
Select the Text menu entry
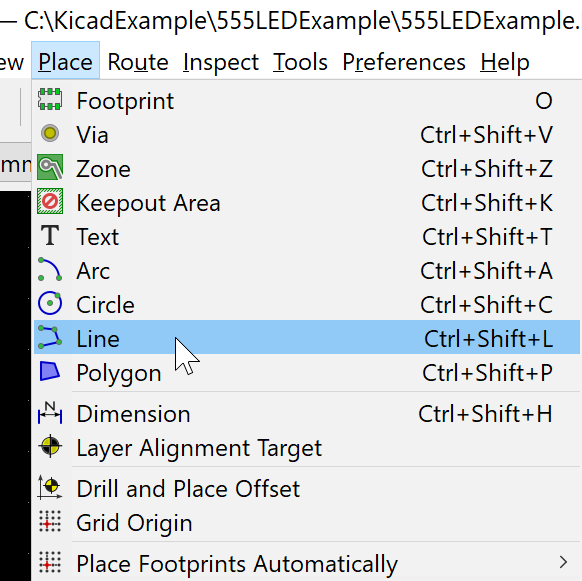pos(307,236)
